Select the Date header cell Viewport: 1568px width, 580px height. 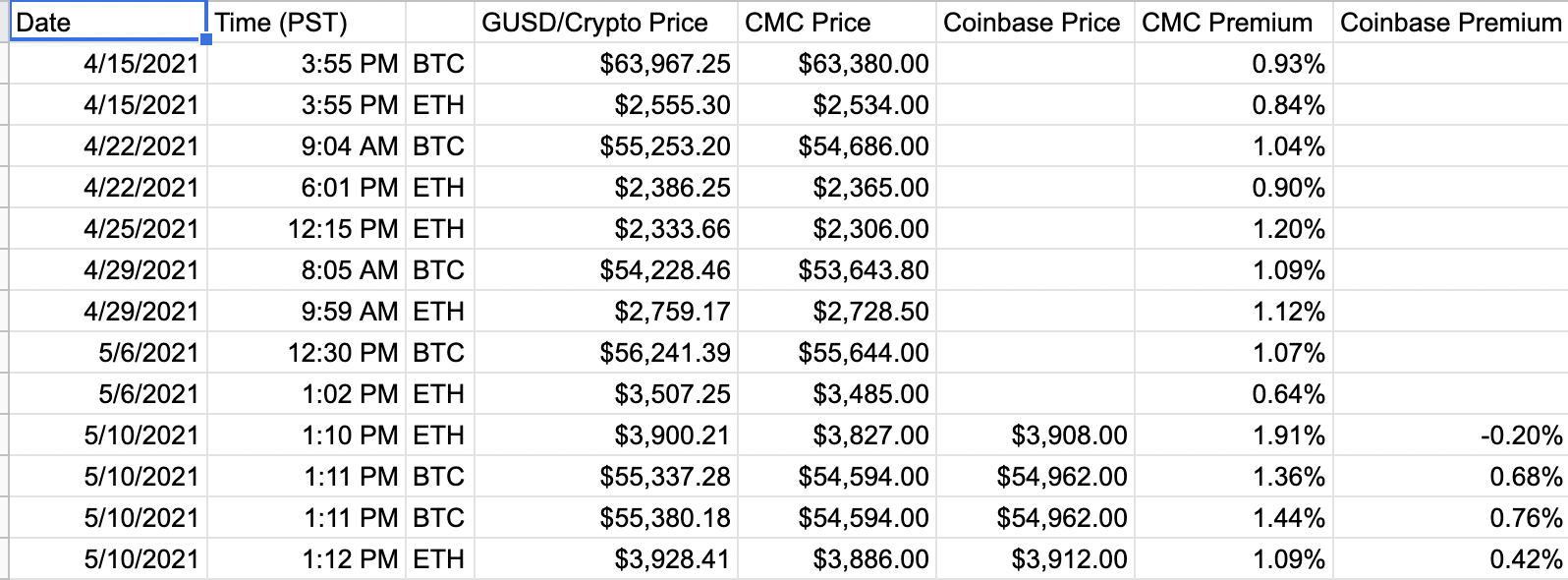coord(108,23)
